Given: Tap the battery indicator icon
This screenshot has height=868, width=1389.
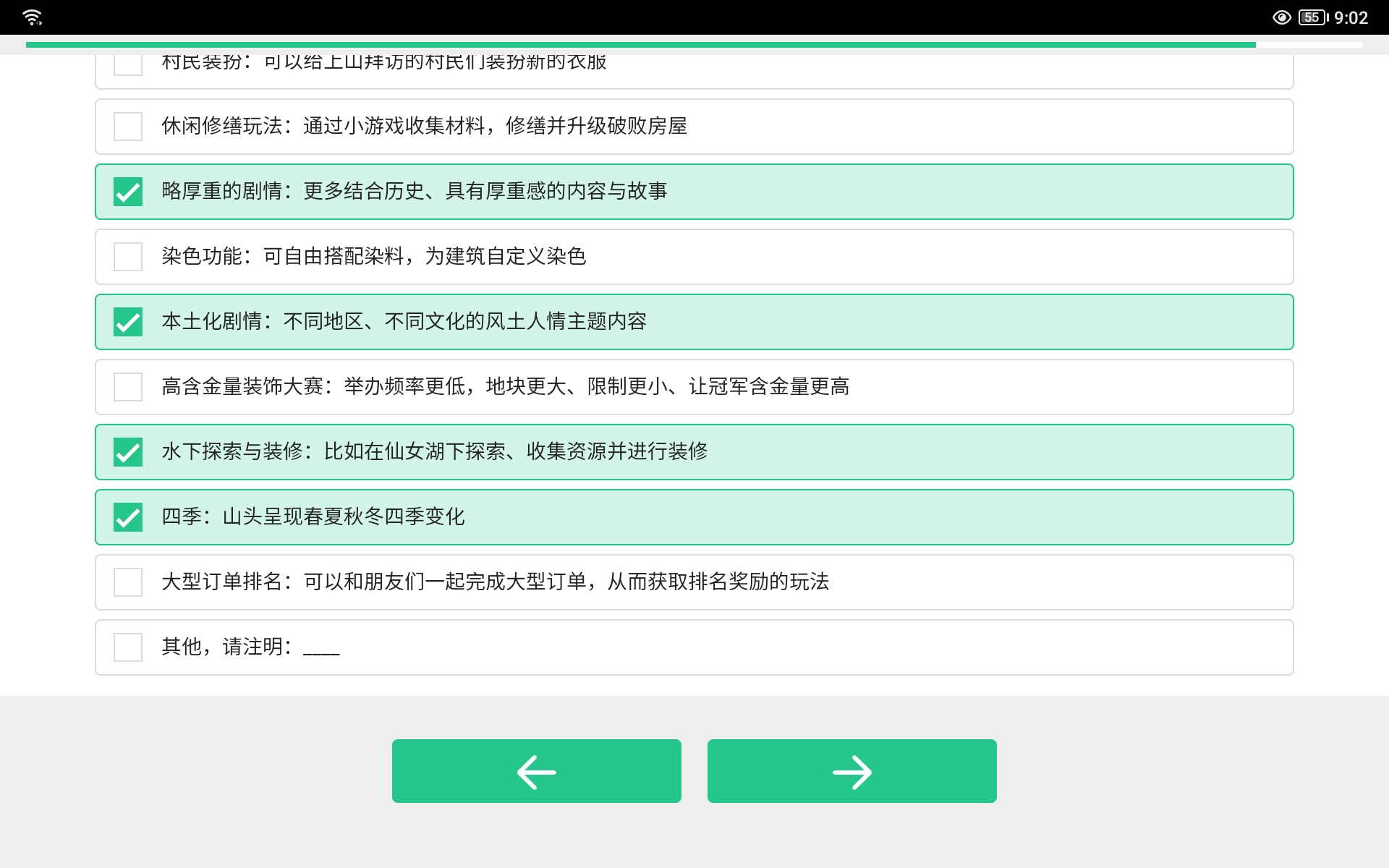Looking at the screenshot, I should [x=1313, y=17].
